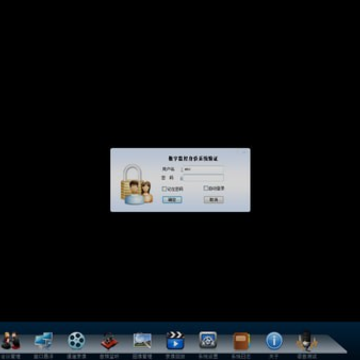This screenshot has width=360, height=360.
Task: Open the dual-monitor window layout icon
Action: click(x=44, y=341)
